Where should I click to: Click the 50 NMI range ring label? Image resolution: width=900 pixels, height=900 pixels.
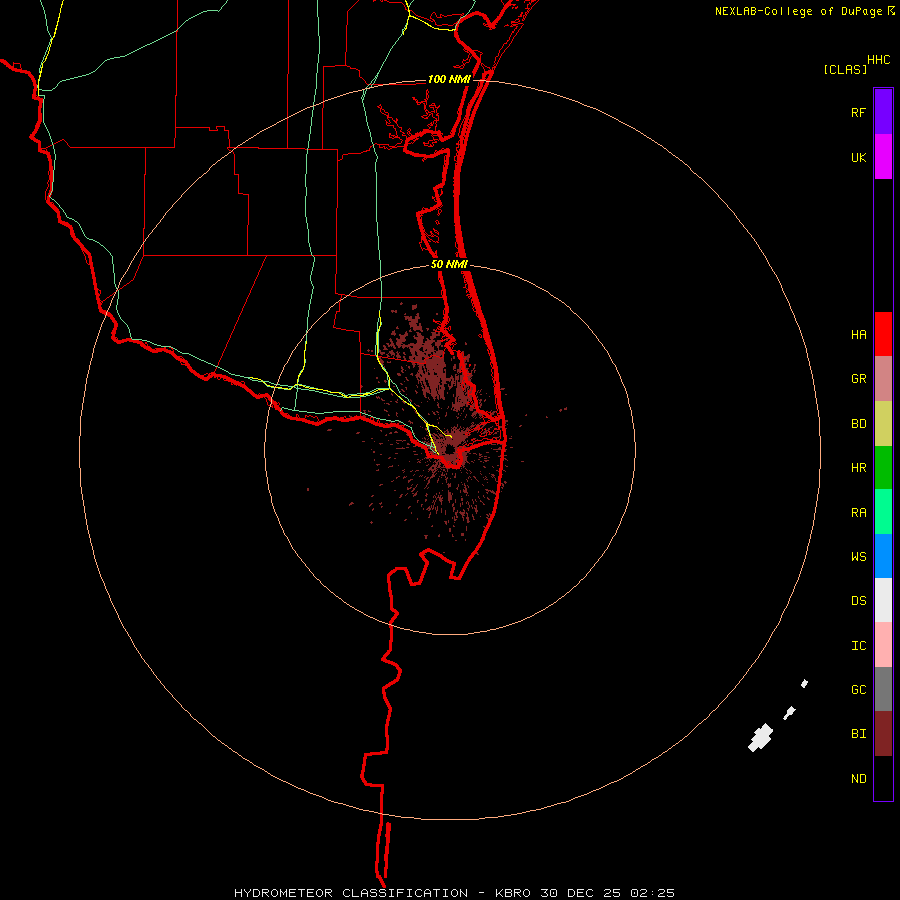449,264
